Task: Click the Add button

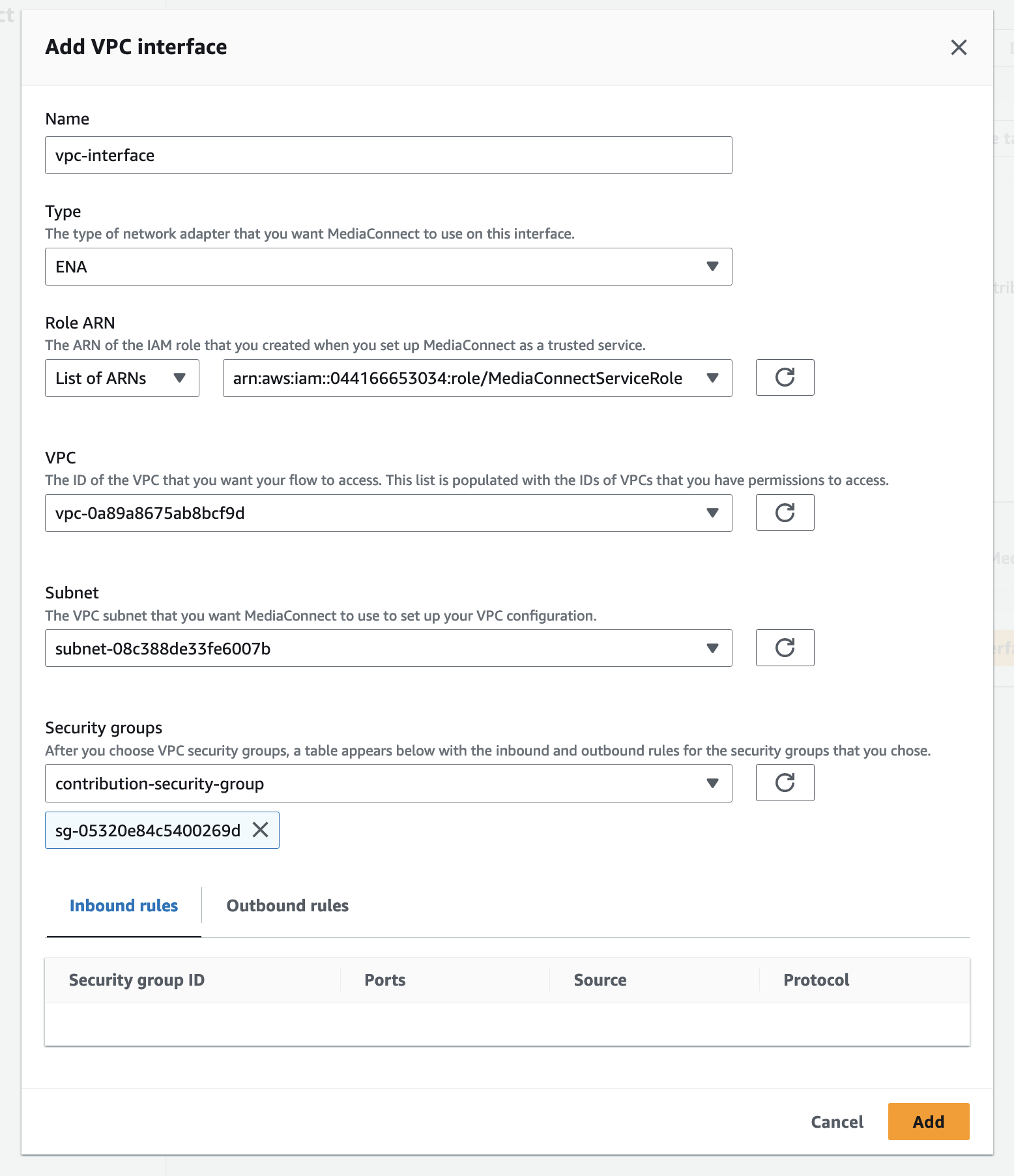Action: [928, 1121]
